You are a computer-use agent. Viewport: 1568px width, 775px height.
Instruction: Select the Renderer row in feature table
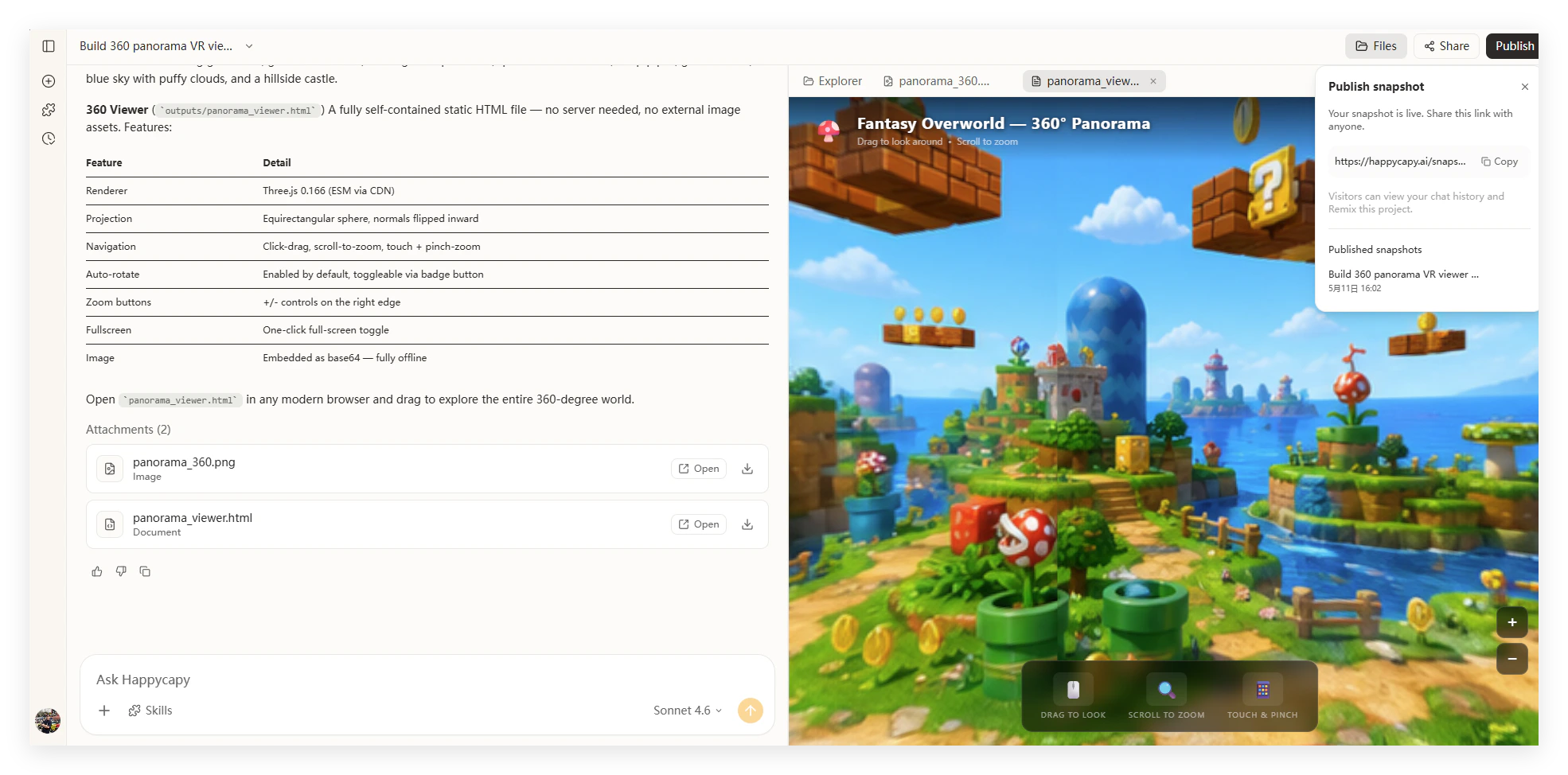pos(427,191)
